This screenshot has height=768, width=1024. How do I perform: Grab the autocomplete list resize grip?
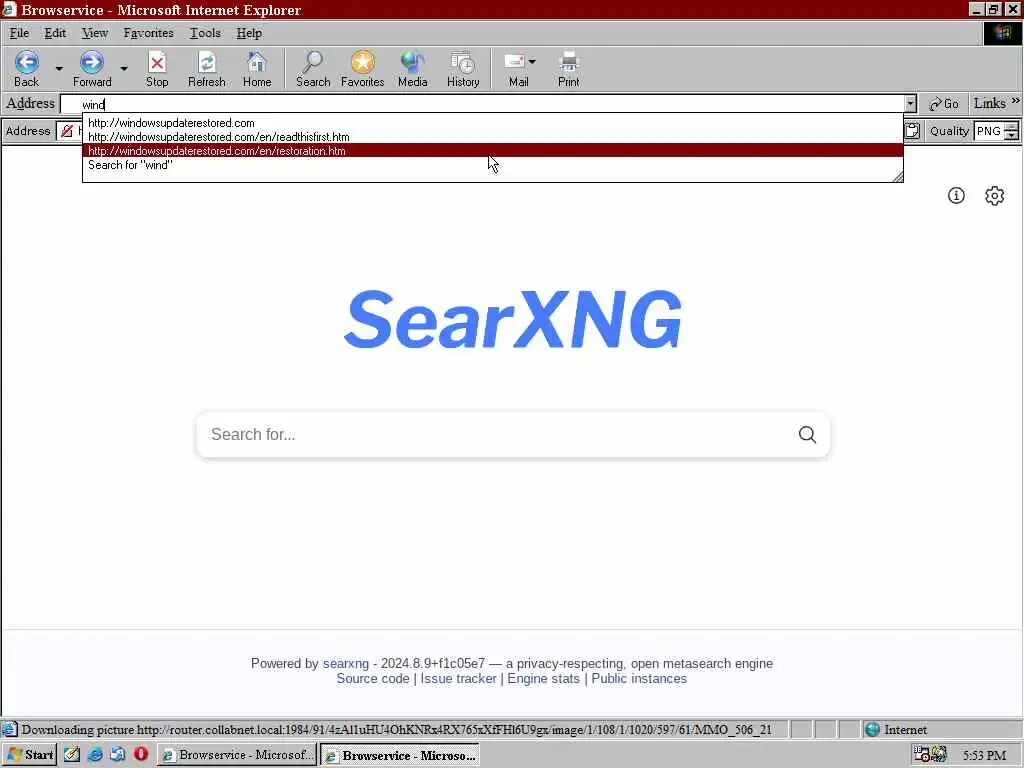pos(897,176)
